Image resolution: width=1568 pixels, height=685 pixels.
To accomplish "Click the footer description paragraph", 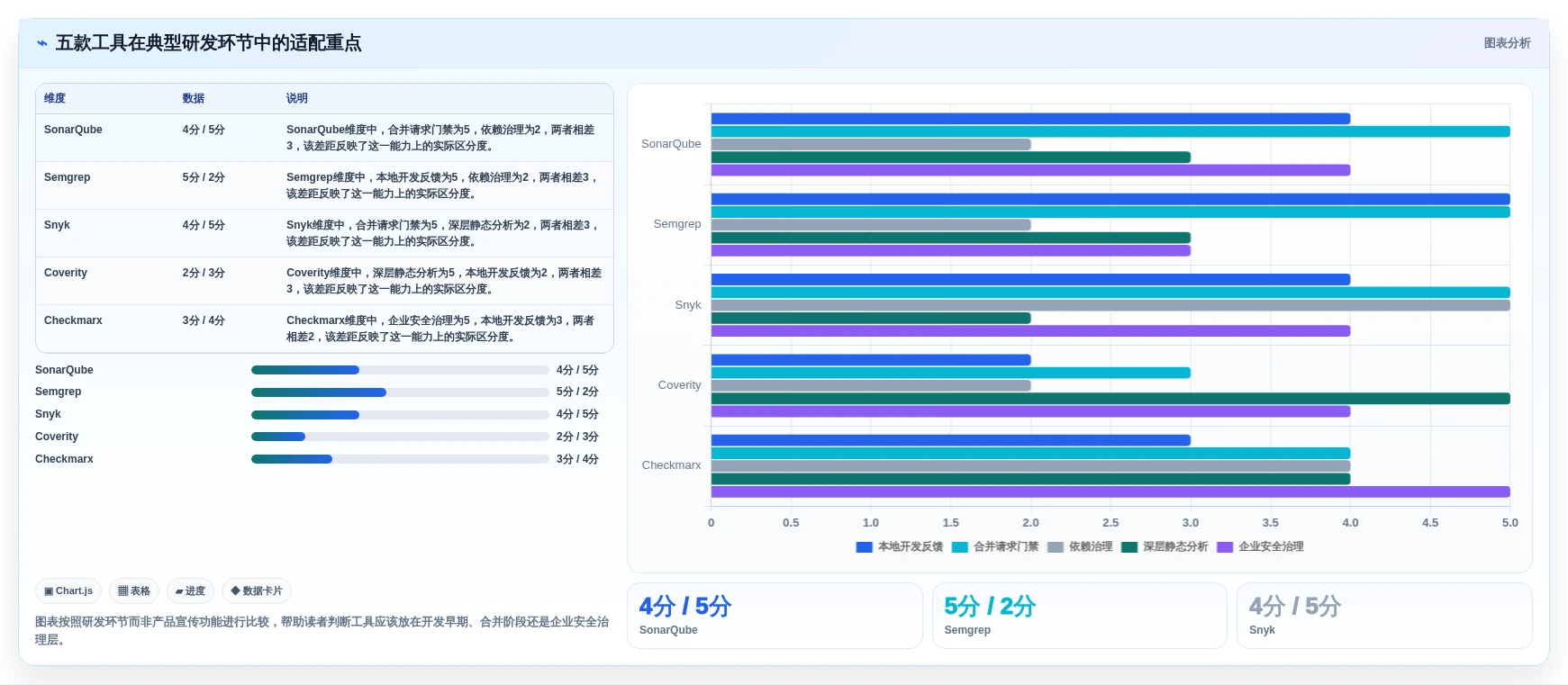I will [322, 631].
